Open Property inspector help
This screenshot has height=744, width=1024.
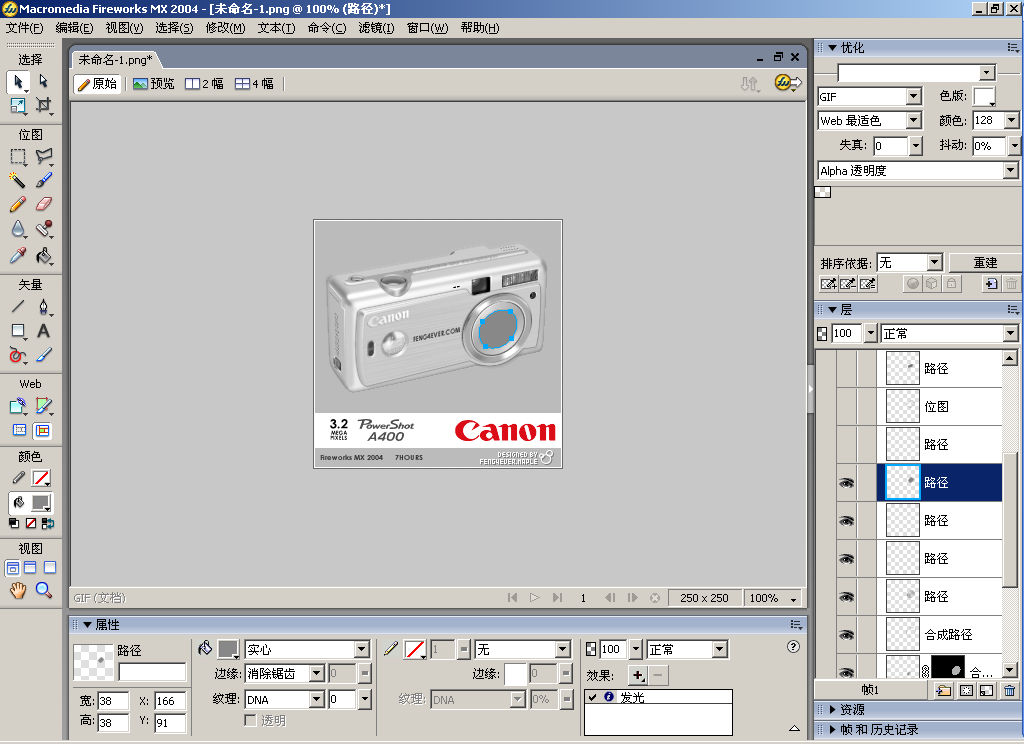(x=793, y=646)
